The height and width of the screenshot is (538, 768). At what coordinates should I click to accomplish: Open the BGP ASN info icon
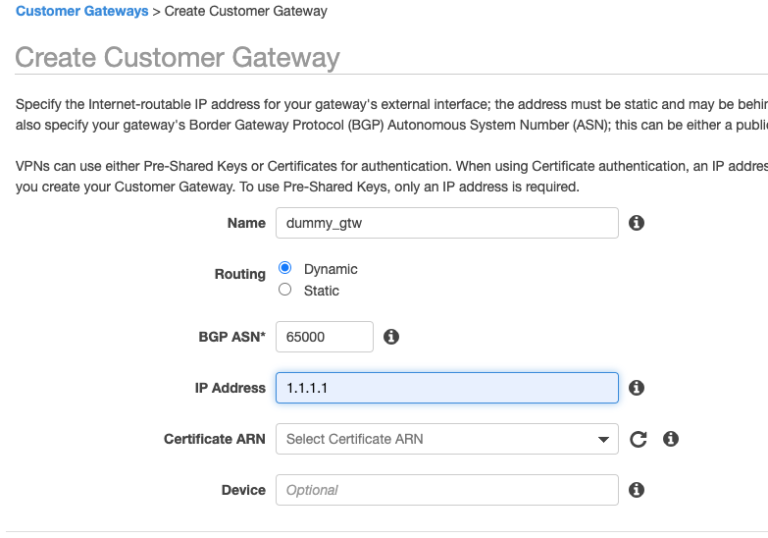(x=393, y=337)
